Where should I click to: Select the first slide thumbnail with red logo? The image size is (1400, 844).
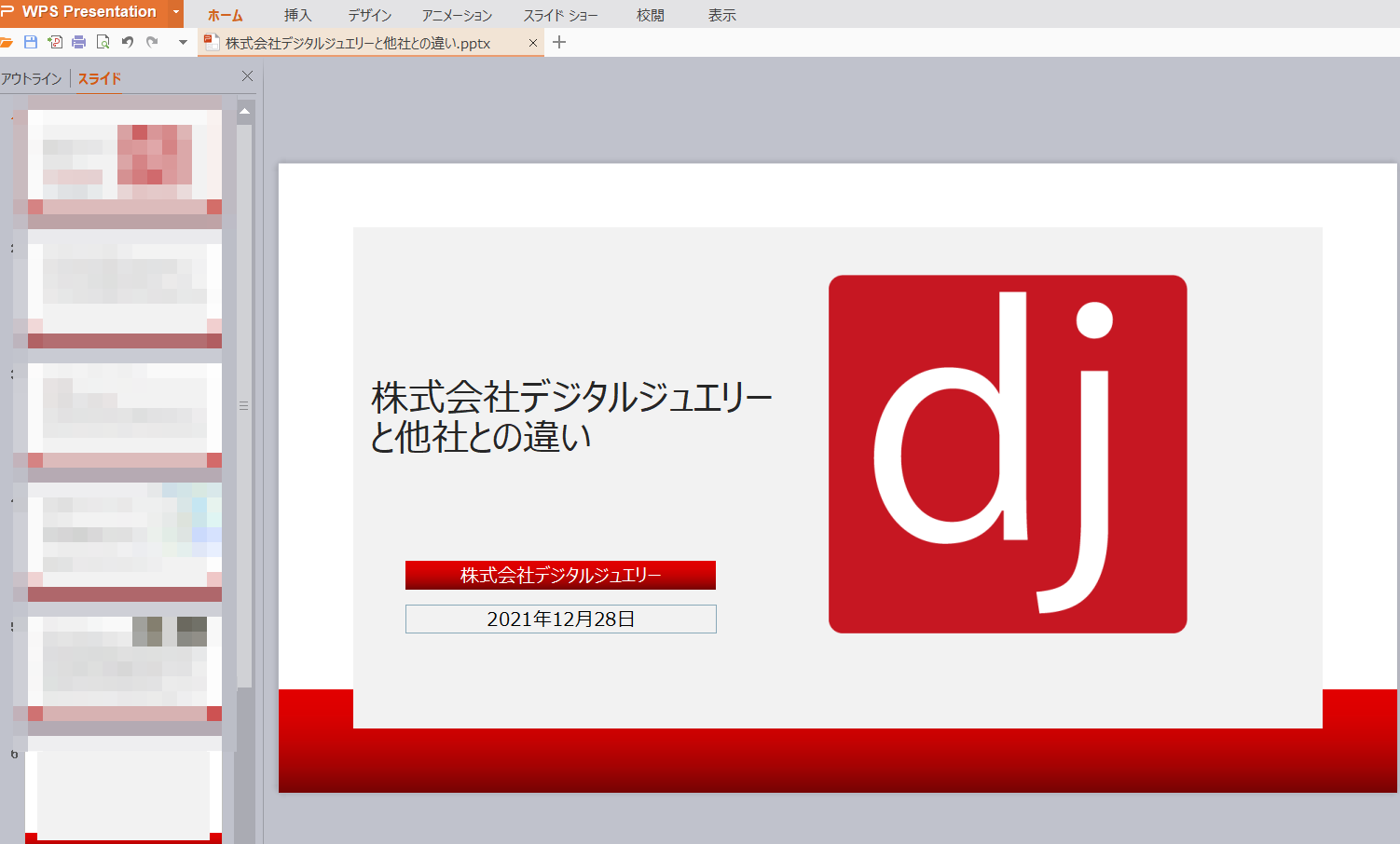coord(125,162)
